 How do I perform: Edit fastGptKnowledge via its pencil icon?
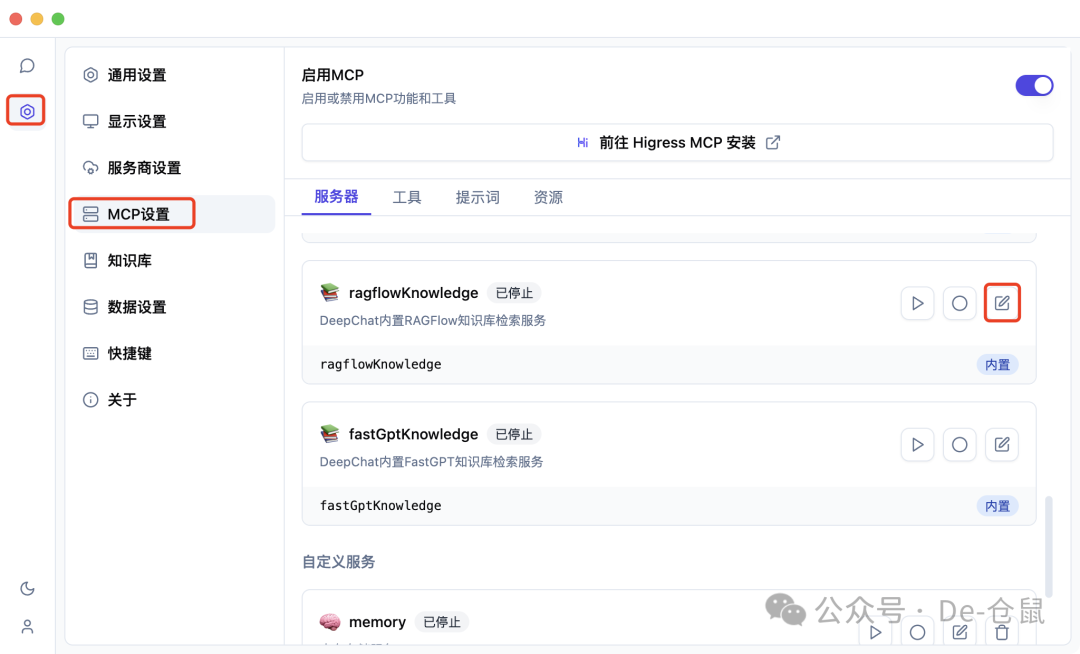pos(1002,444)
